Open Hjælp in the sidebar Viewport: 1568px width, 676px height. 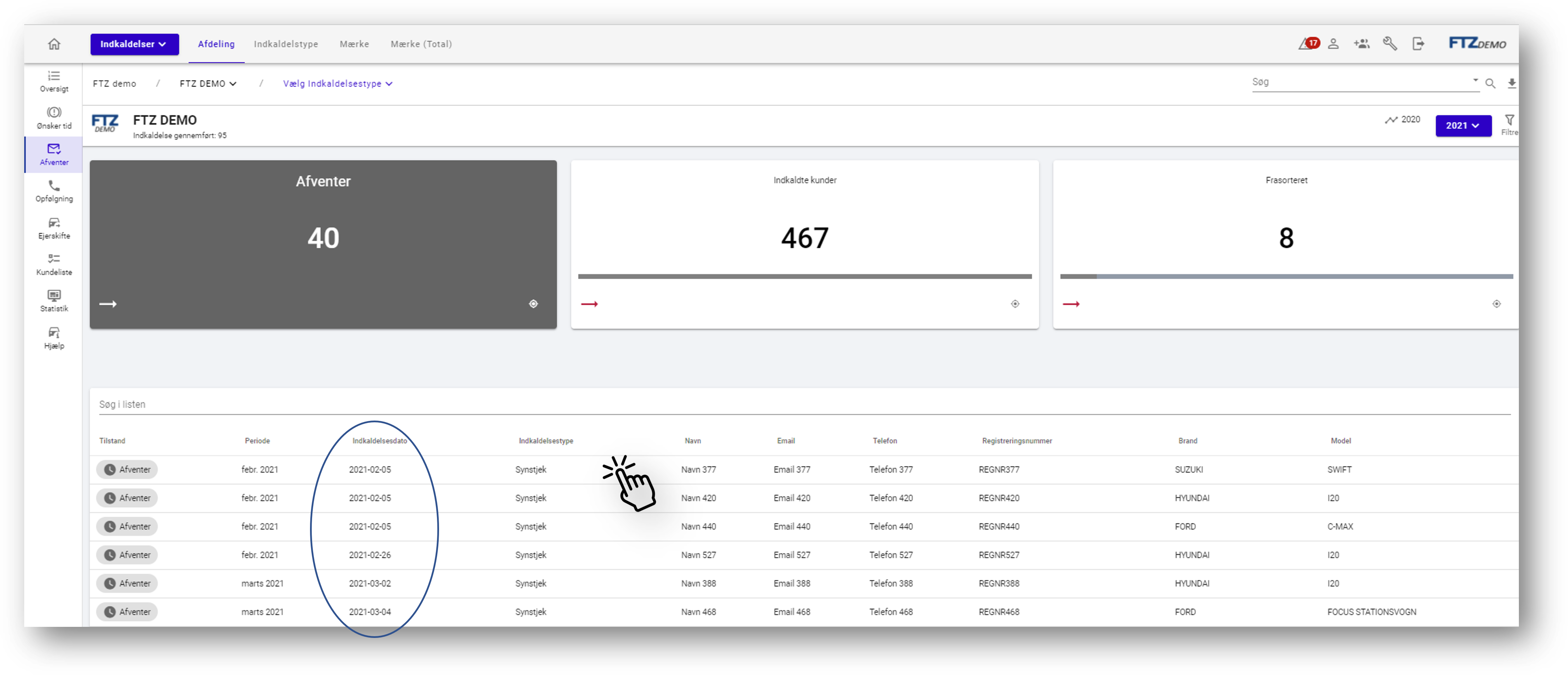(54, 338)
